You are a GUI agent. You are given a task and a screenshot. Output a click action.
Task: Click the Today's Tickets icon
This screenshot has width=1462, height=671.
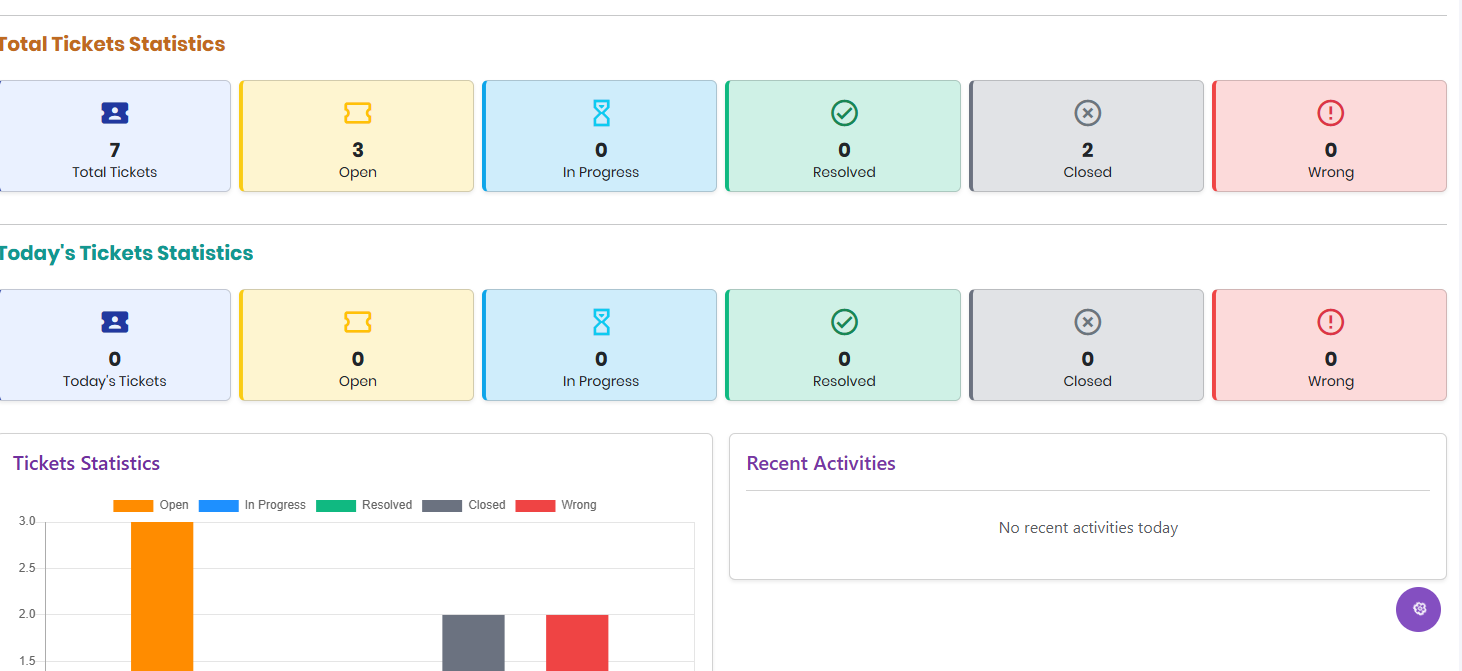(x=115, y=322)
